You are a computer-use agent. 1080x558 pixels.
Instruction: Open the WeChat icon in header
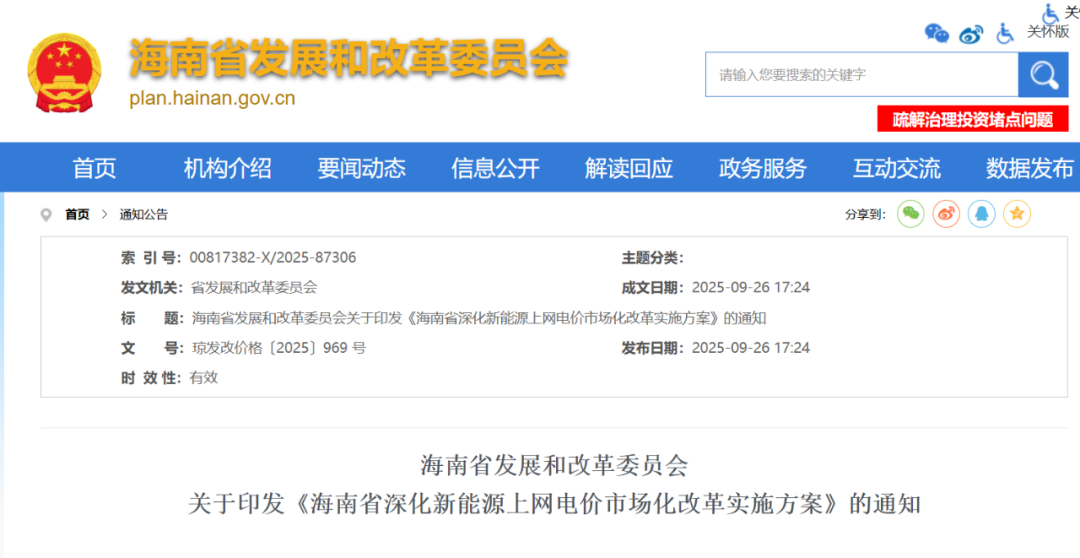point(937,33)
